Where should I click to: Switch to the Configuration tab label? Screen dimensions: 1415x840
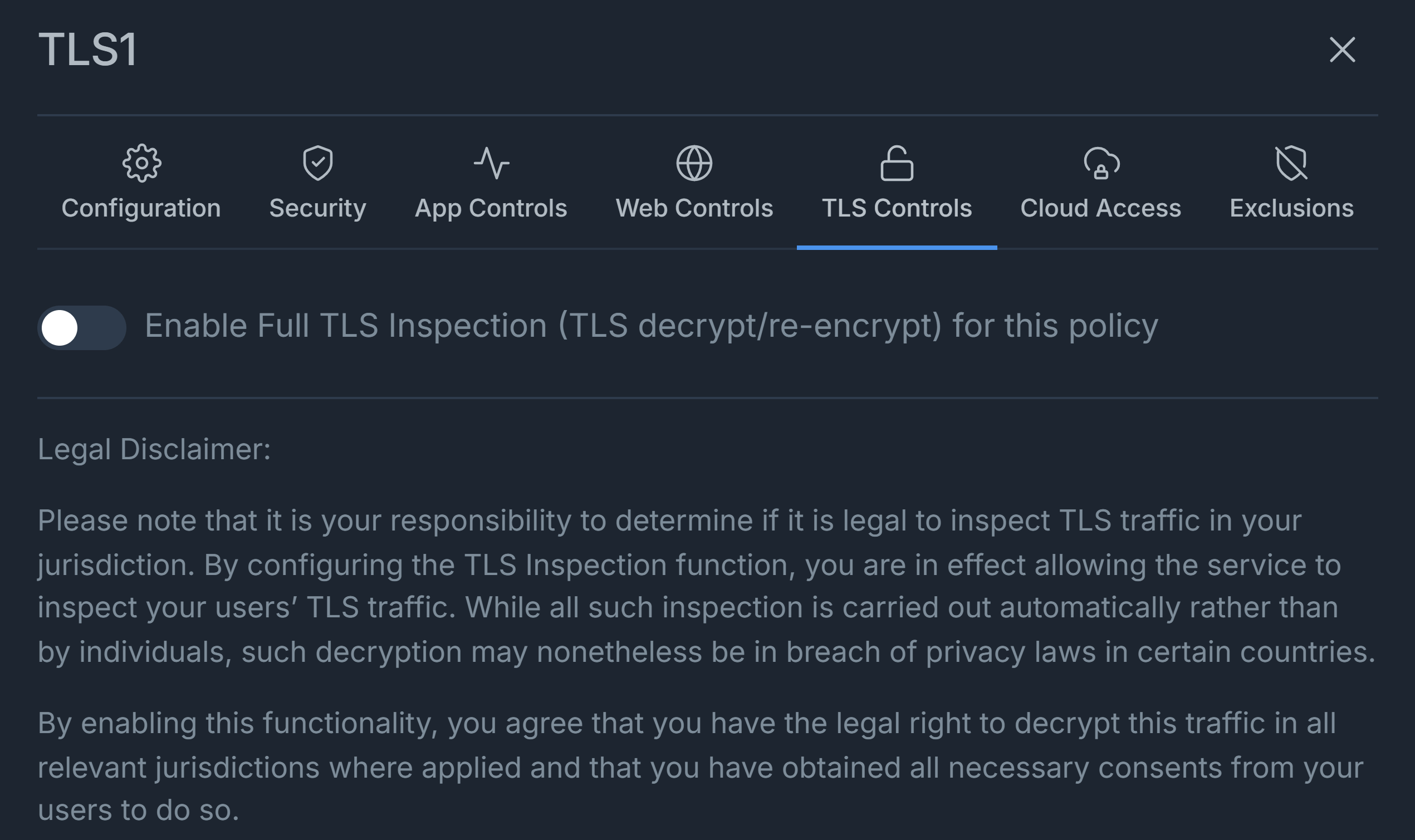pos(141,208)
